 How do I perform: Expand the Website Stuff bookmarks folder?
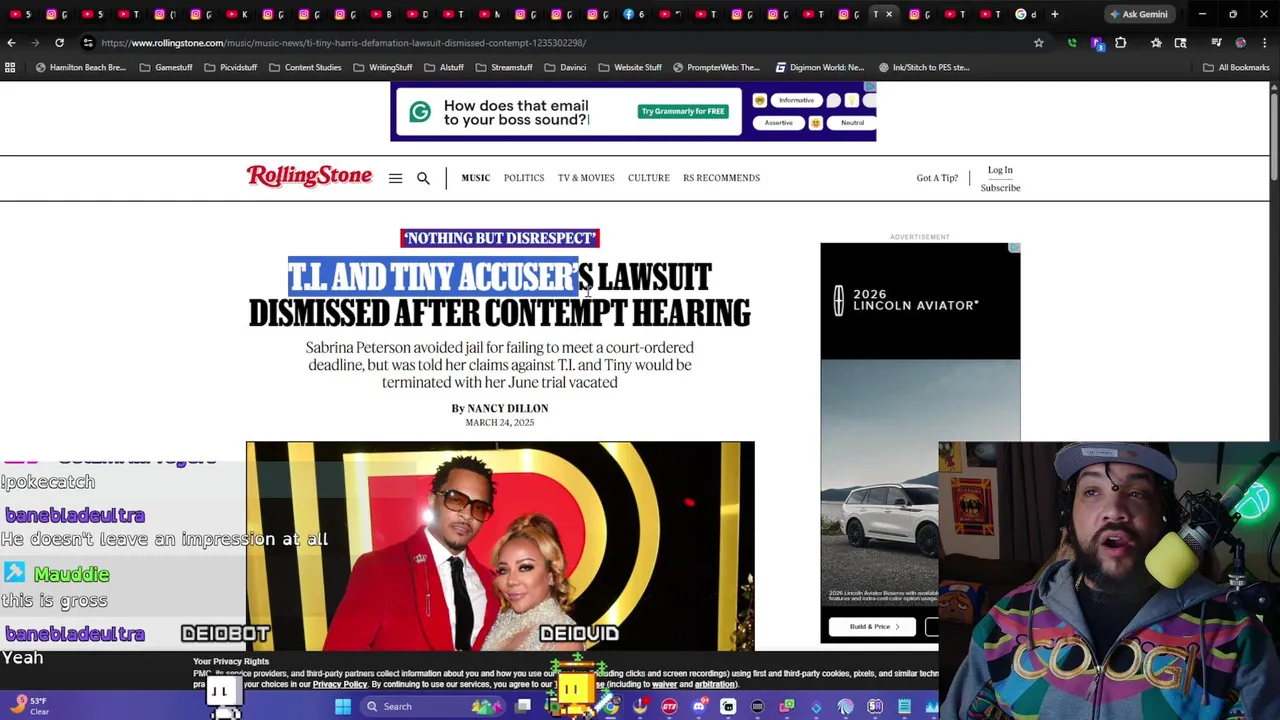(630, 67)
